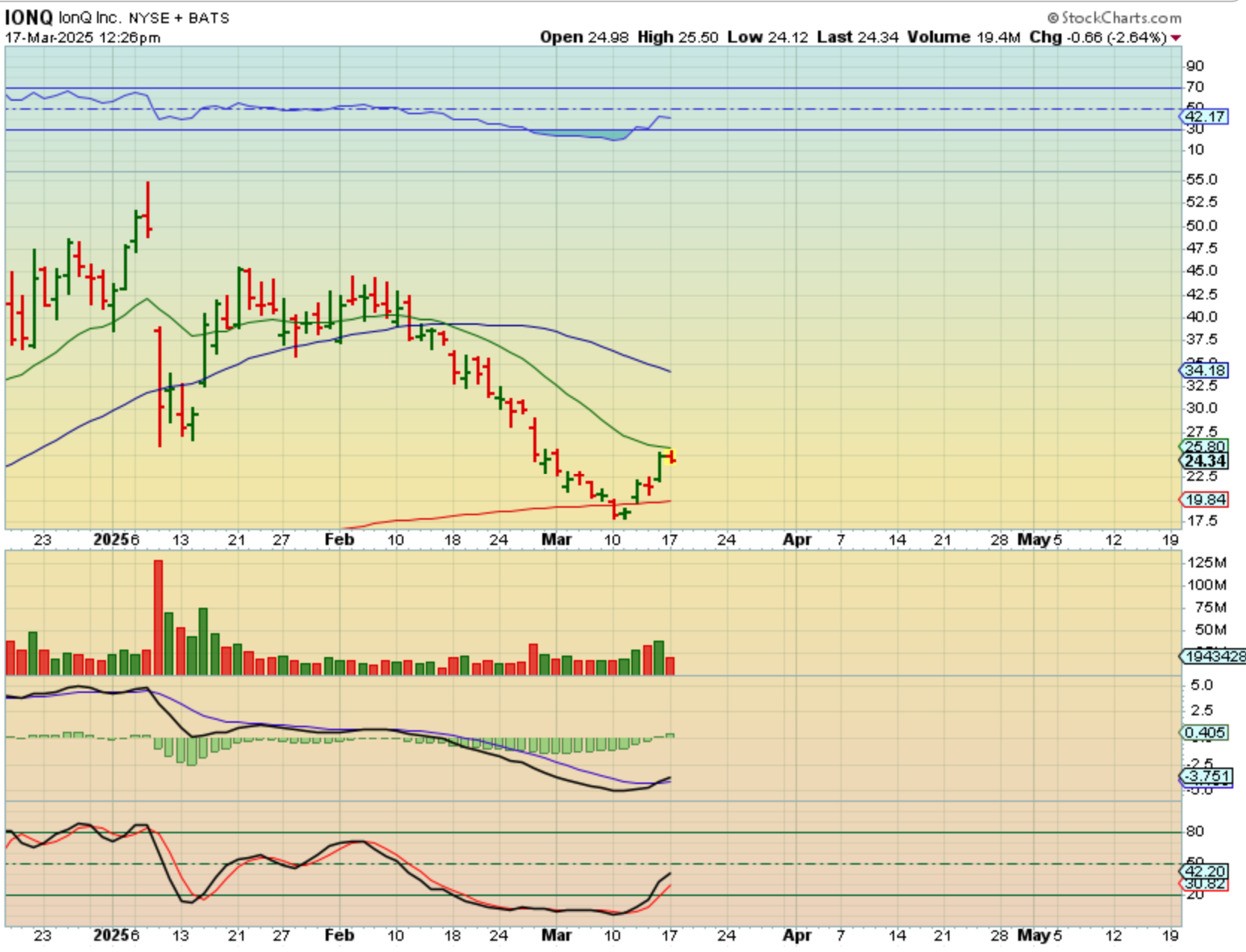Click the 80 label on the stochastic axis

1195,832
